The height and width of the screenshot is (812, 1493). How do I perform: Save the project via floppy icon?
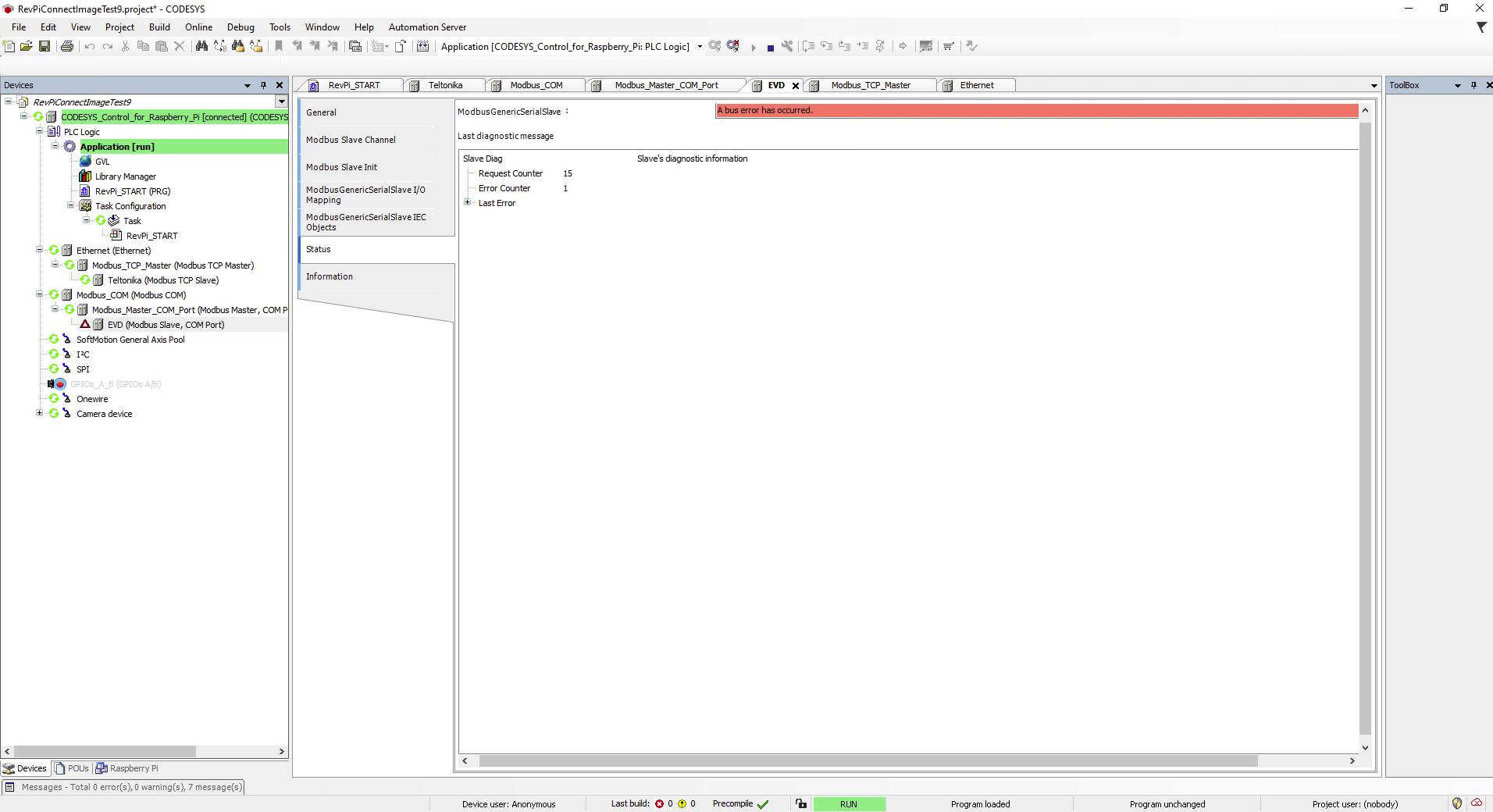pos(45,46)
